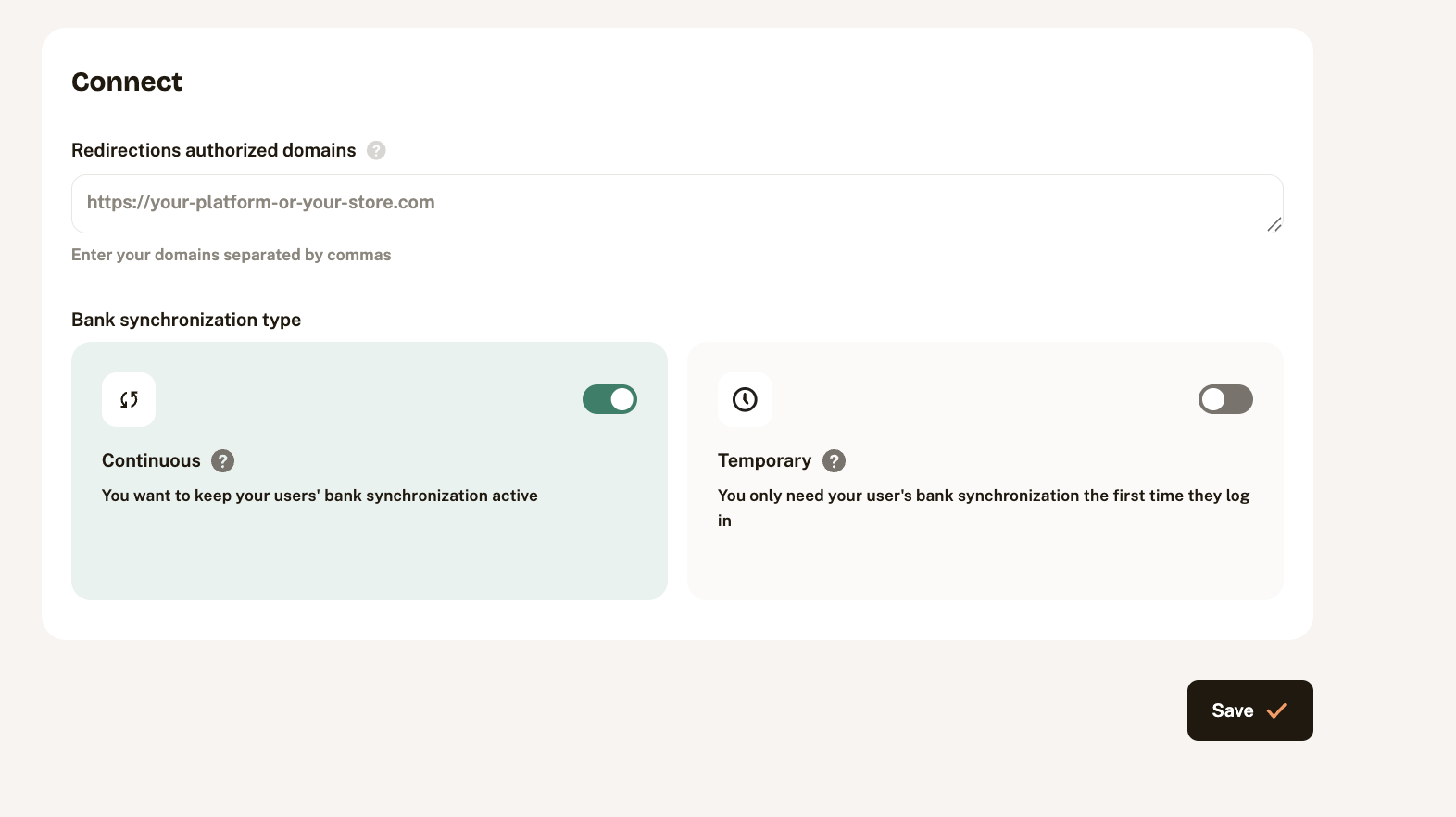Enable the Temporary synchronization toggle
Viewport: 1456px width, 817px height.
point(1225,399)
